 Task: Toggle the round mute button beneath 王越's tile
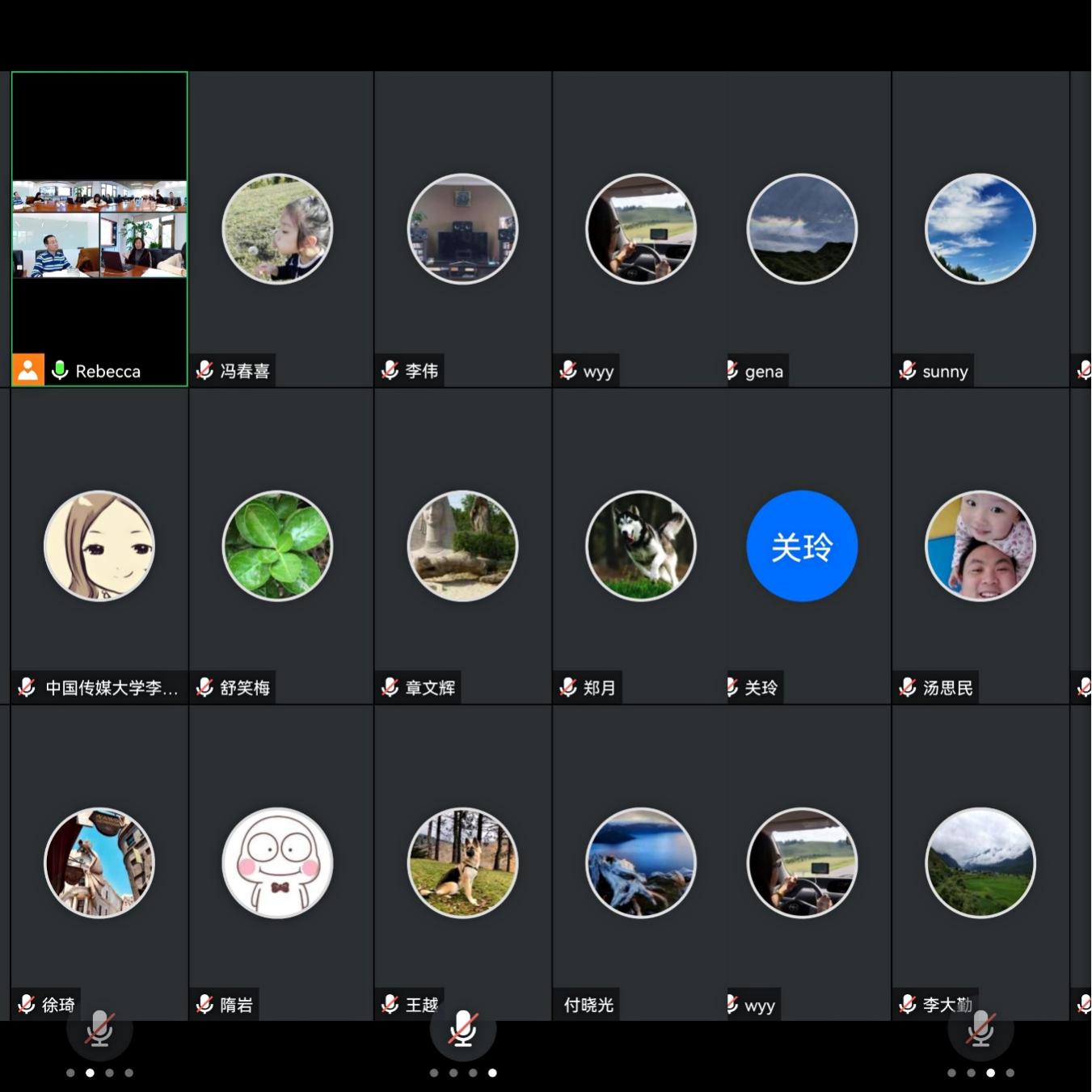pyautogui.click(x=463, y=1028)
